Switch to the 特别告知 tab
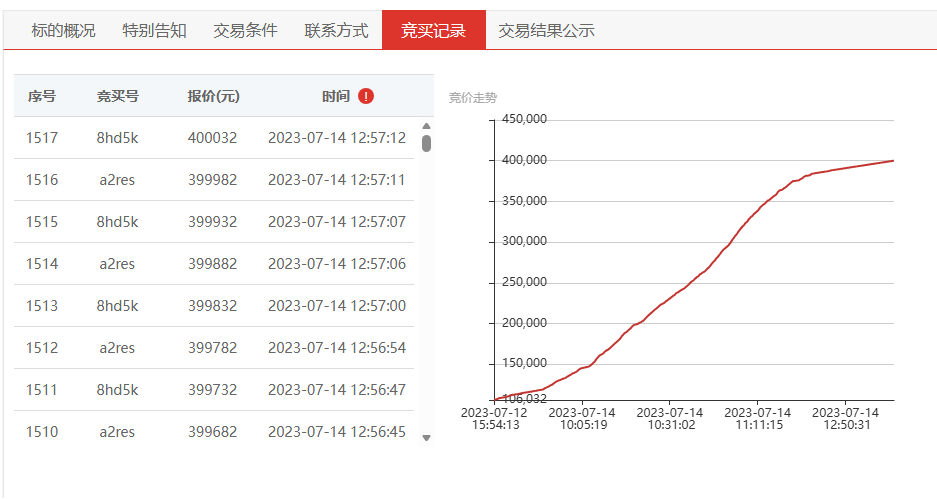The image size is (937, 499). (154, 30)
